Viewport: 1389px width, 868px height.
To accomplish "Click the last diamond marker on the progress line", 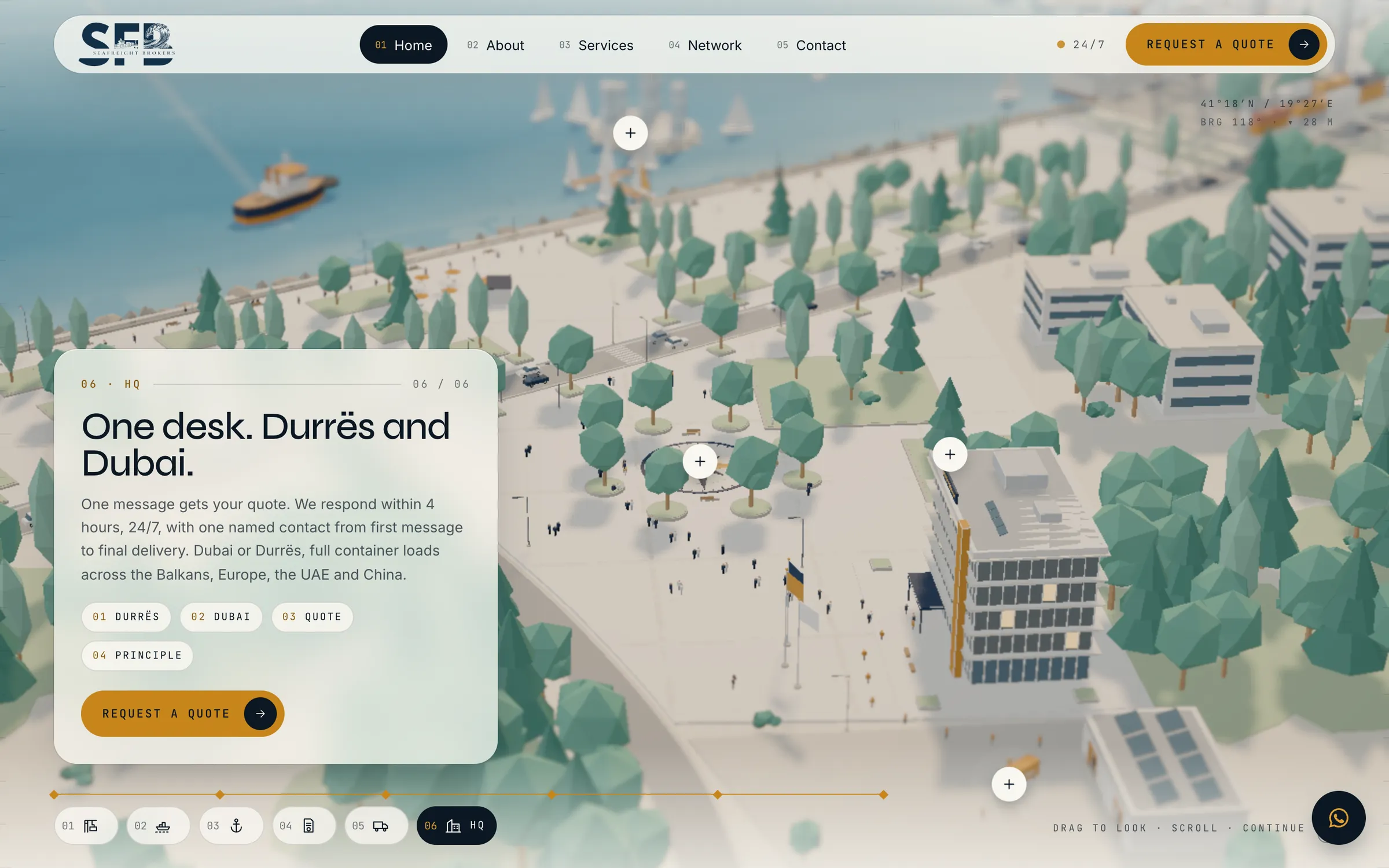I will [884, 795].
